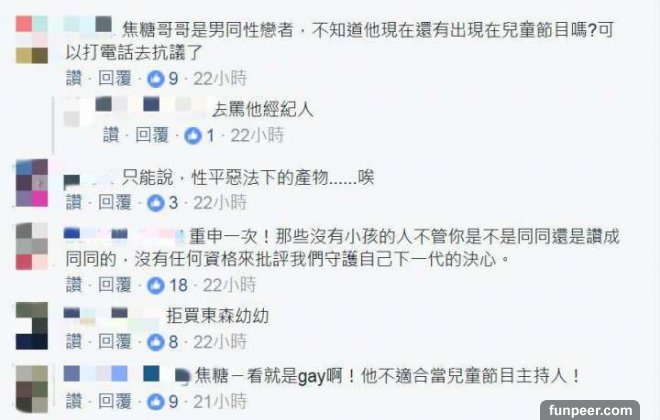Click like icon on the 21小時 comment
This screenshot has height=420, width=660.
pos(155,401)
